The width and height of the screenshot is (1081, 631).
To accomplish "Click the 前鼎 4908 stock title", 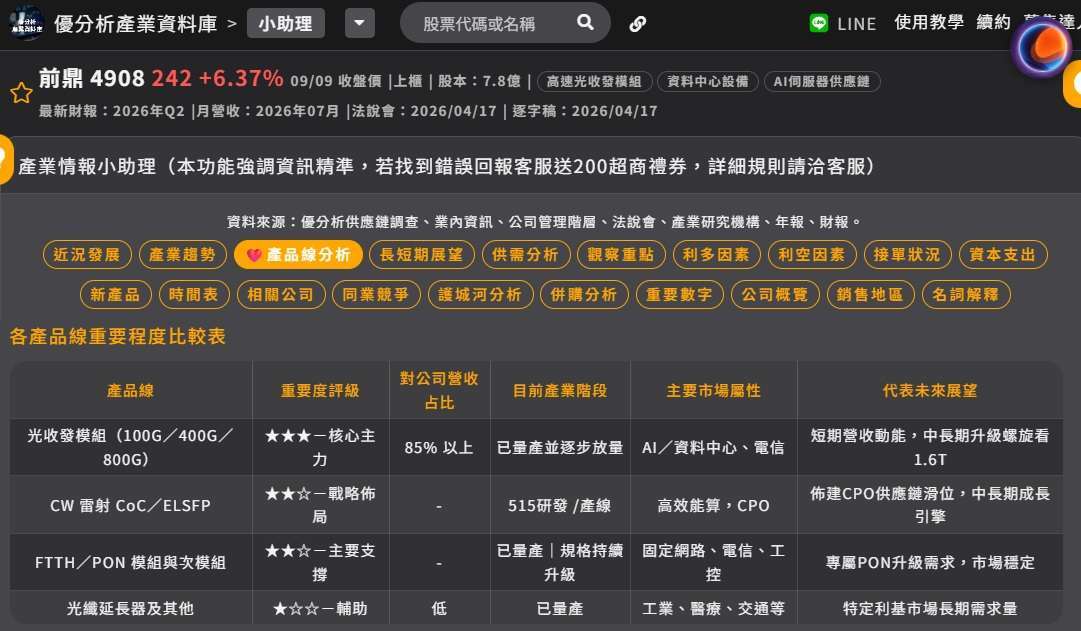I will (92, 78).
